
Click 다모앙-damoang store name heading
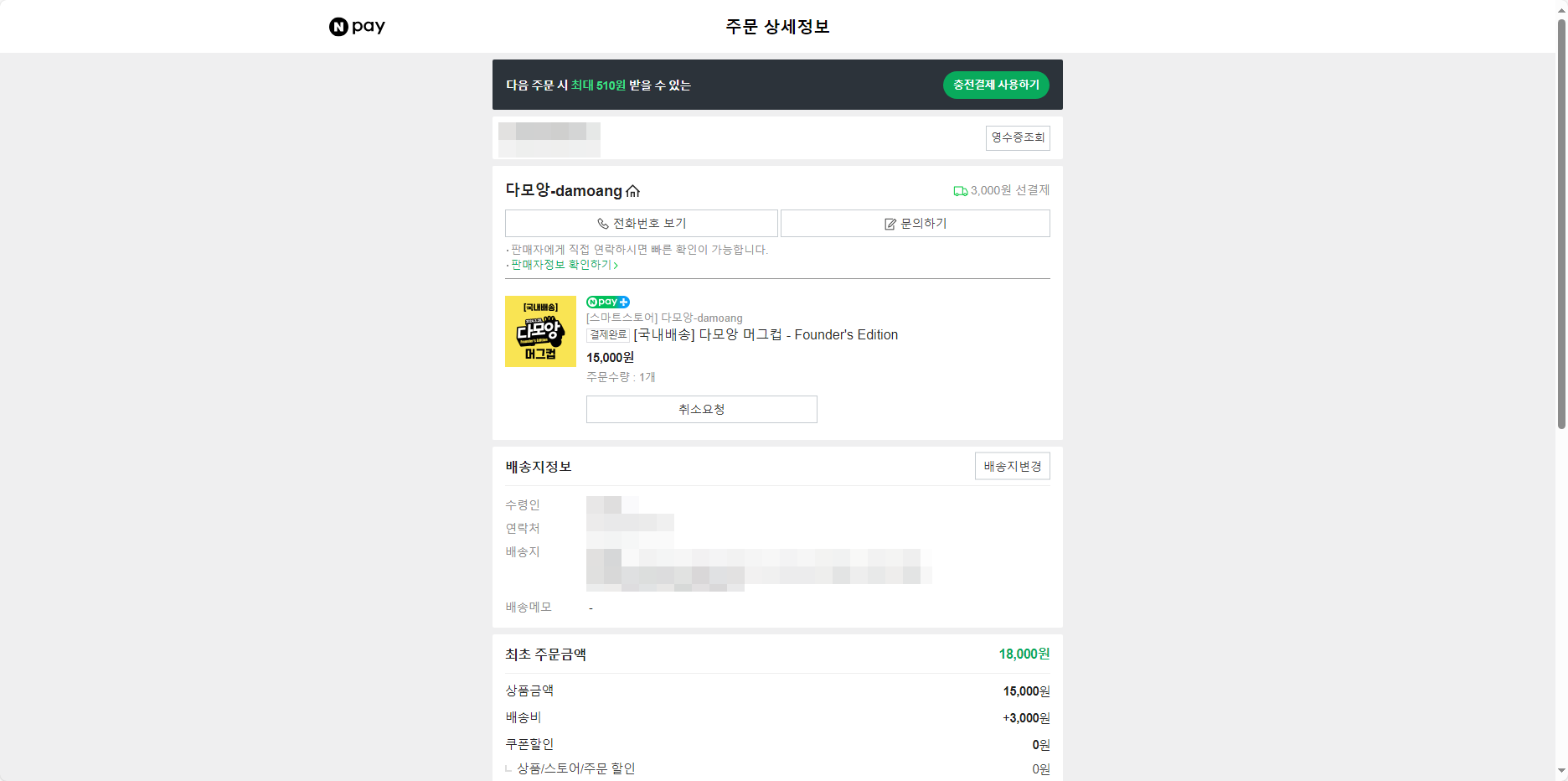(x=564, y=191)
